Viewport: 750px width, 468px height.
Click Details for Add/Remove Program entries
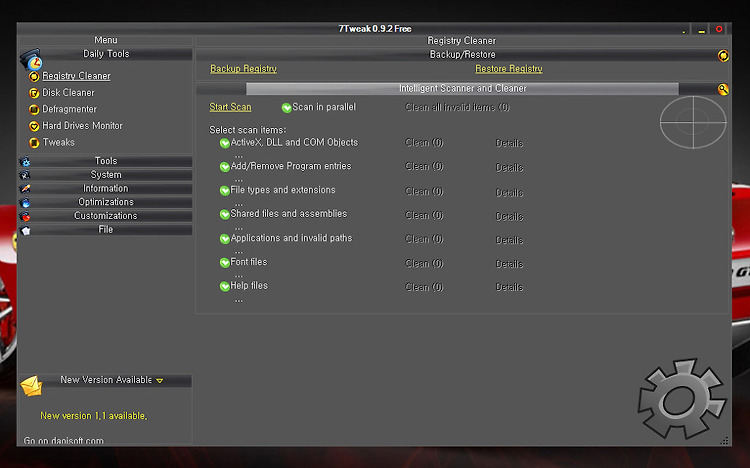509,167
